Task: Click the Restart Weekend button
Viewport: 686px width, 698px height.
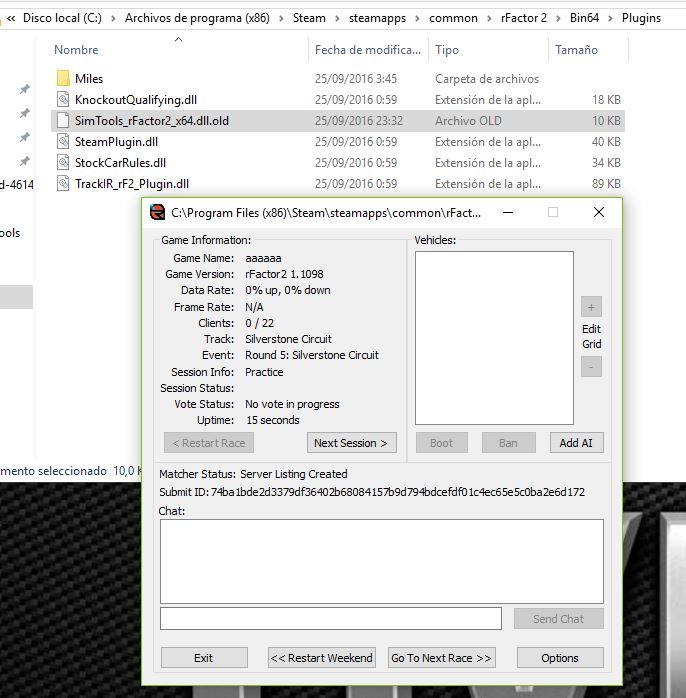Action: [x=321, y=658]
